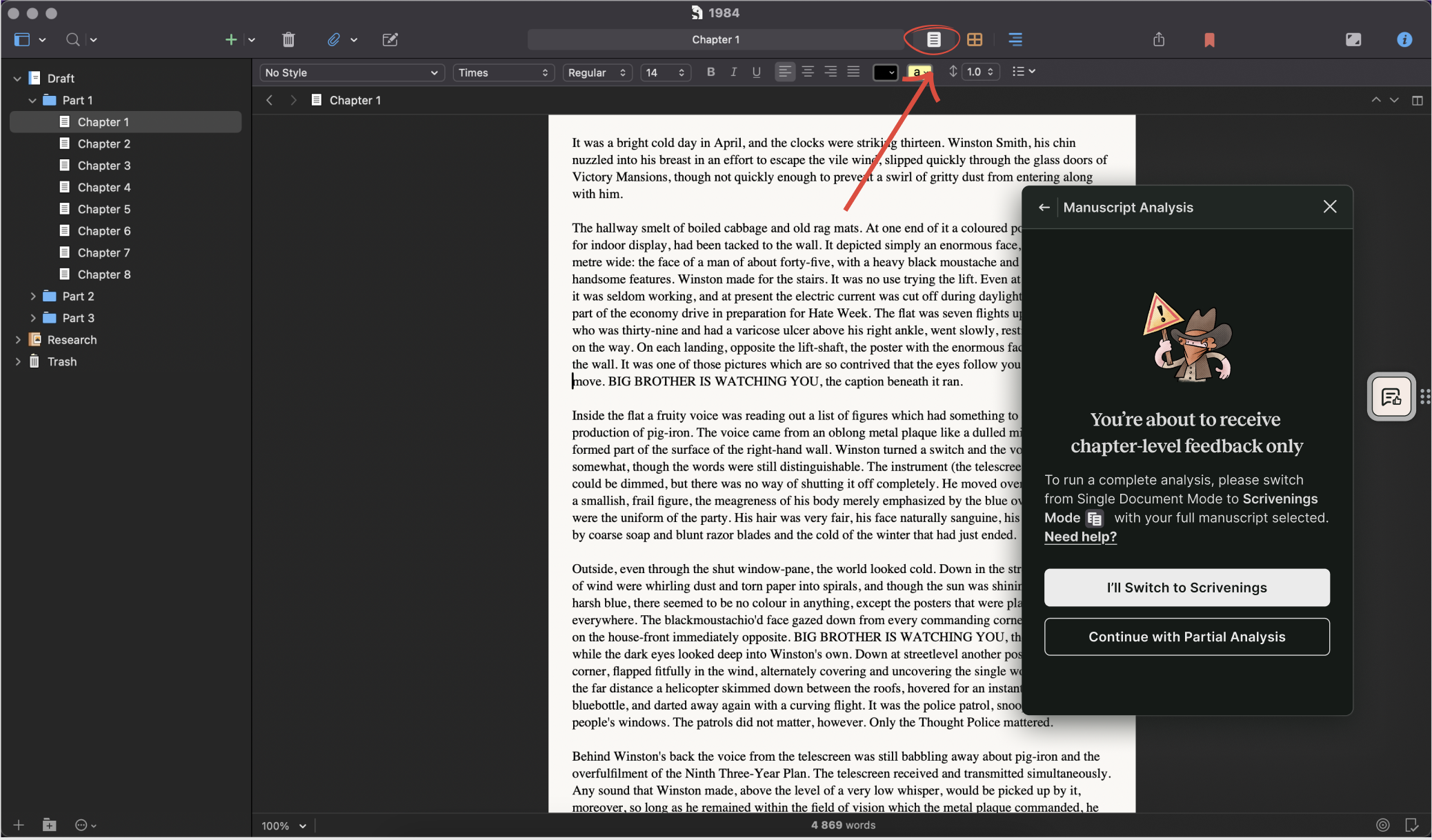Open the list style dropdown
The height and width of the screenshot is (840, 1432).
pos(1024,71)
